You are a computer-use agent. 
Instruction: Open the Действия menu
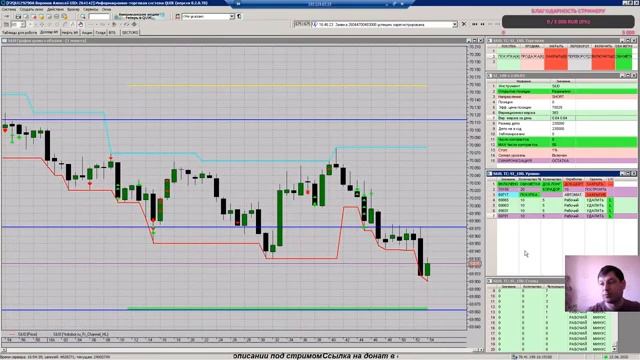point(55,9)
